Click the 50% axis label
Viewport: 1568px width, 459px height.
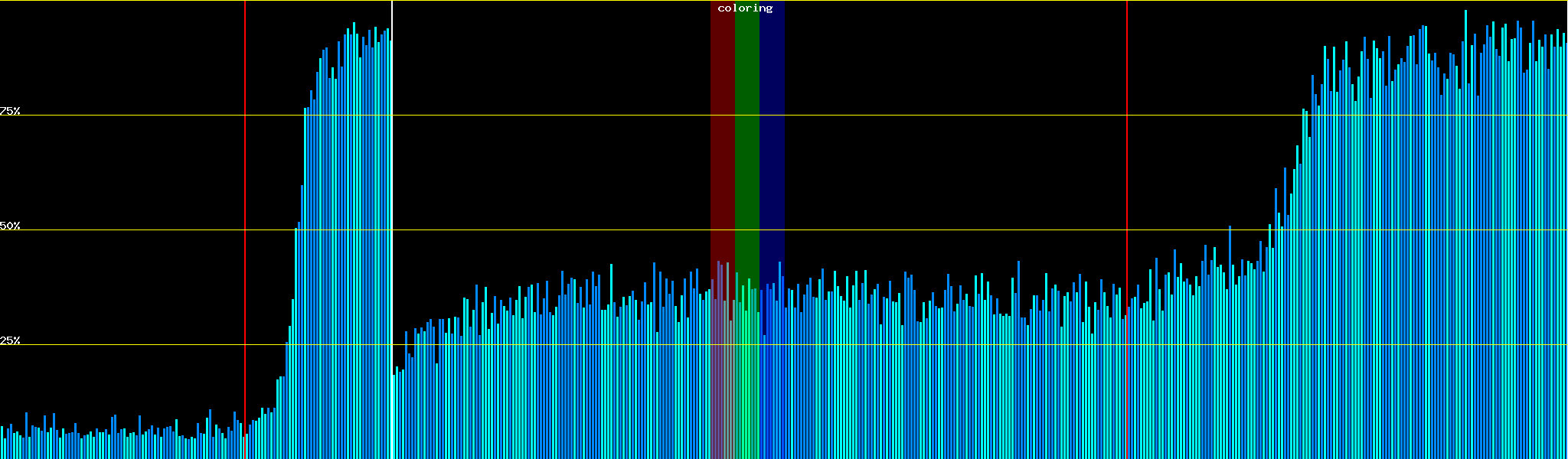(x=10, y=226)
